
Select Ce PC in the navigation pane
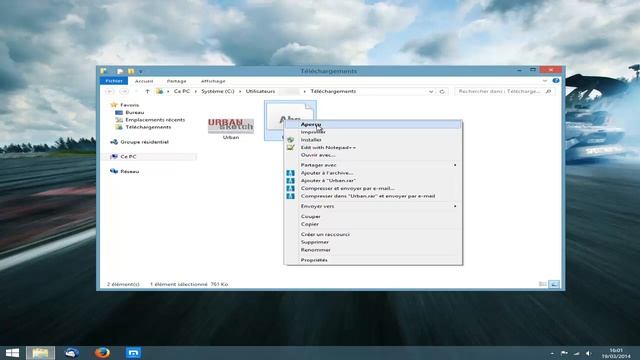pyautogui.click(x=128, y=157)
